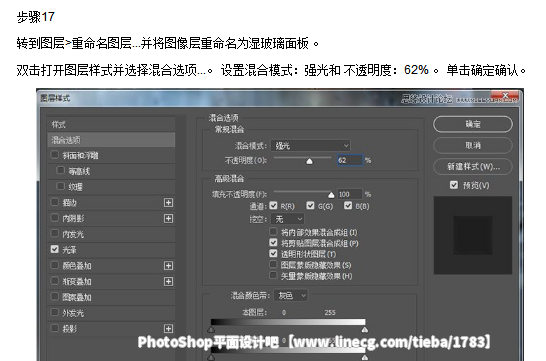
Task: Enable the 等高线 checkbox
Action: pos(61,170)
